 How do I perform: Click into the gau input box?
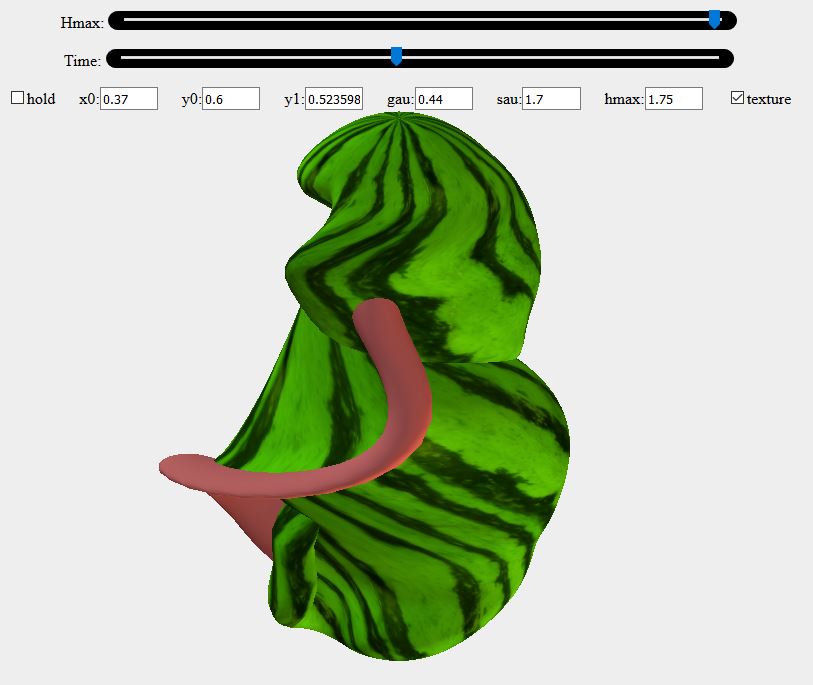(443, 98)
